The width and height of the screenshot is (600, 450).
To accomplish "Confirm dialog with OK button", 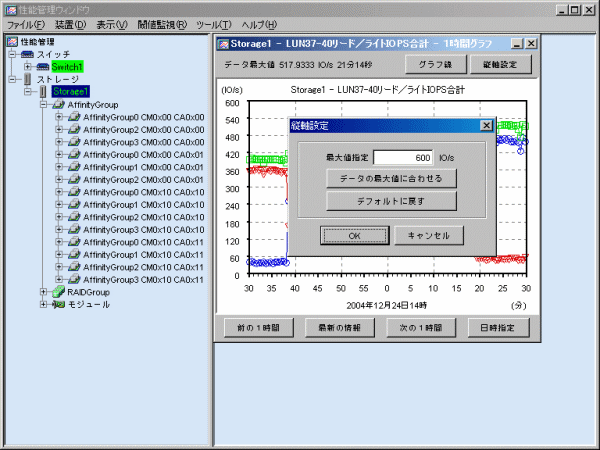I will click(x=354, y=235).
